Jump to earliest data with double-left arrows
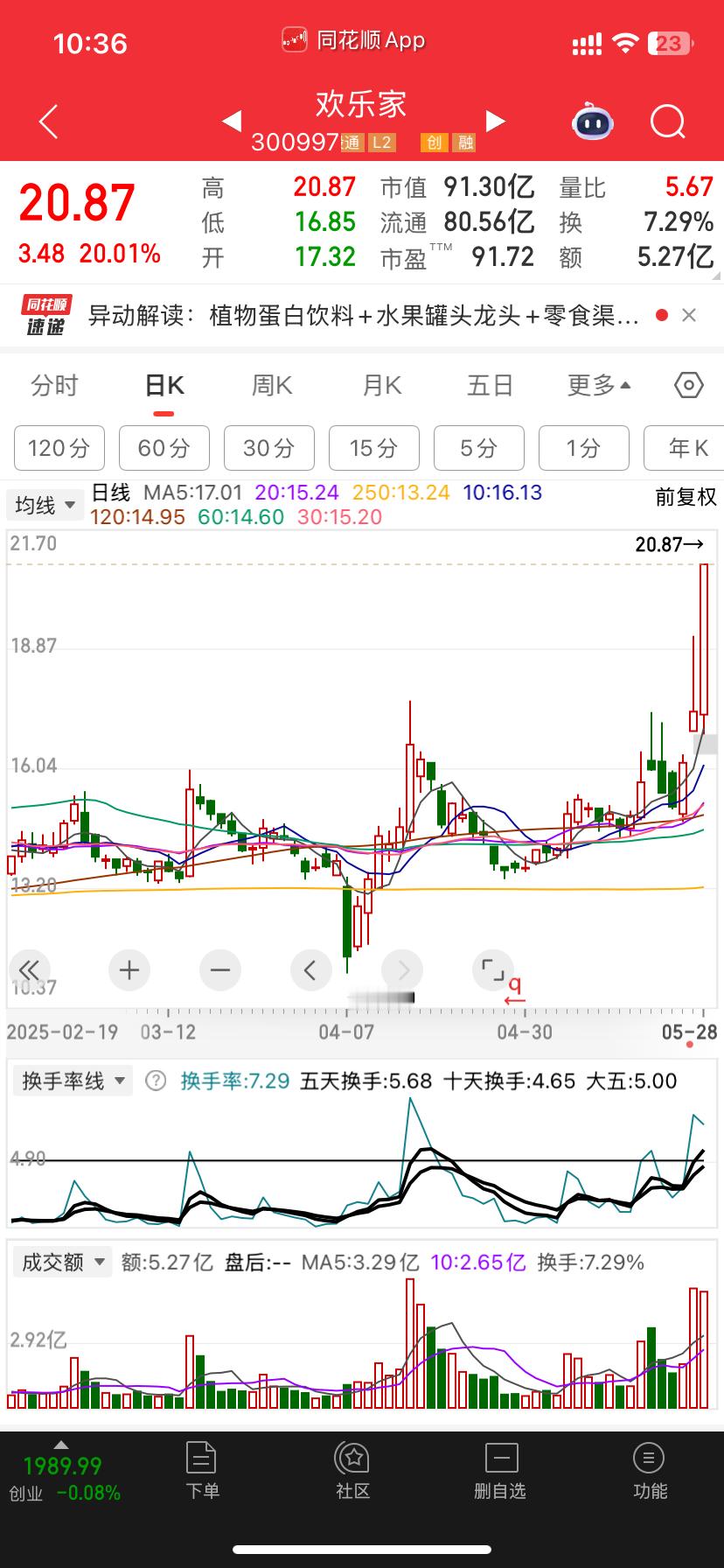Image resolution: width=724 pixels, height=1568 pixels. (29, 969)
